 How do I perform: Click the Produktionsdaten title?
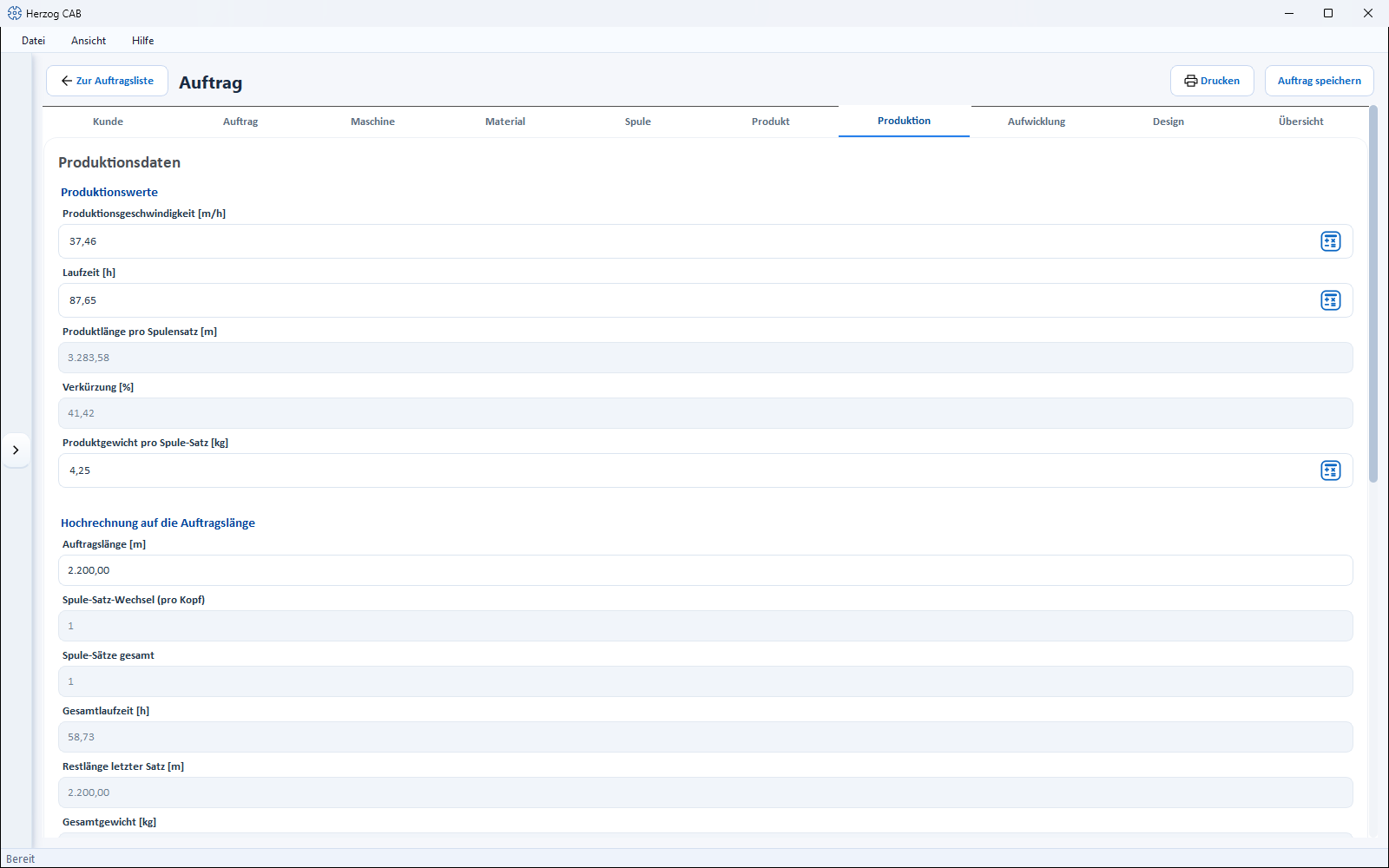tap(120, 162)
